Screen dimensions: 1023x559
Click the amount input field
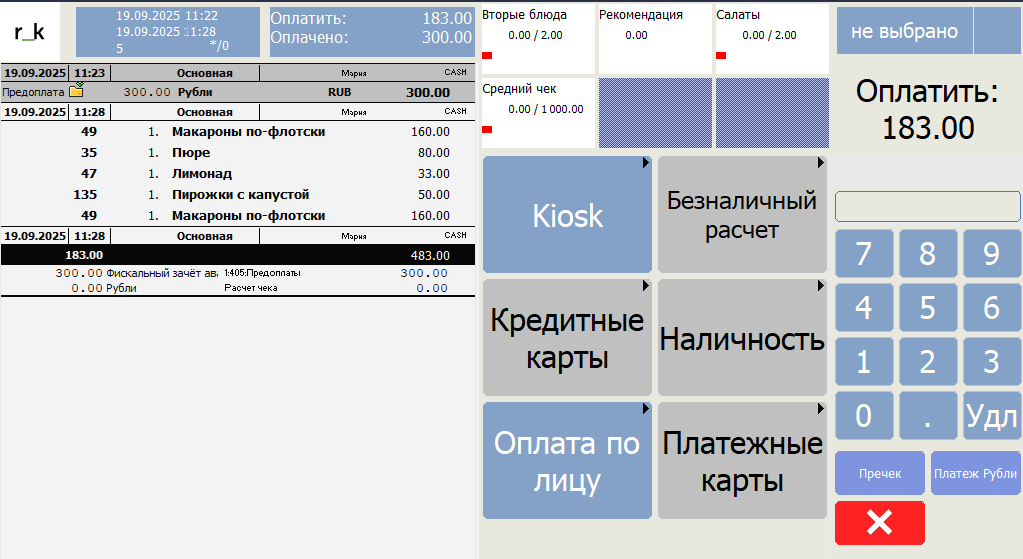[927, 206]
